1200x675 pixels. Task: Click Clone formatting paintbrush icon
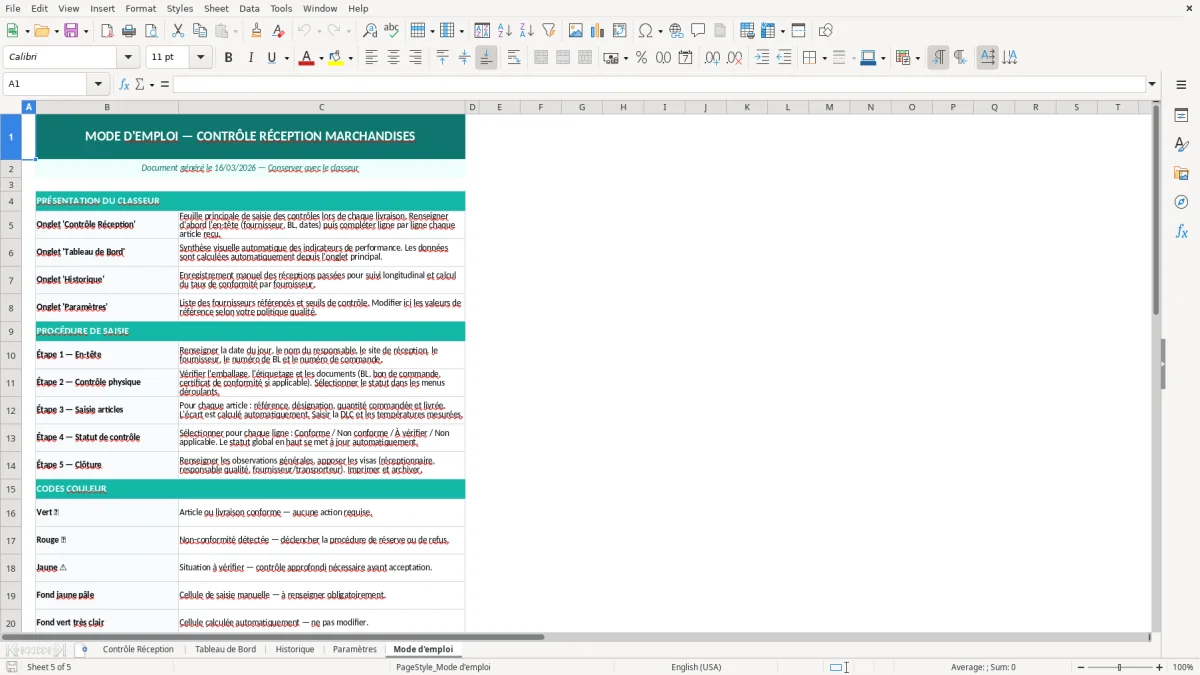pyautogui.click(x=256, y=31)
